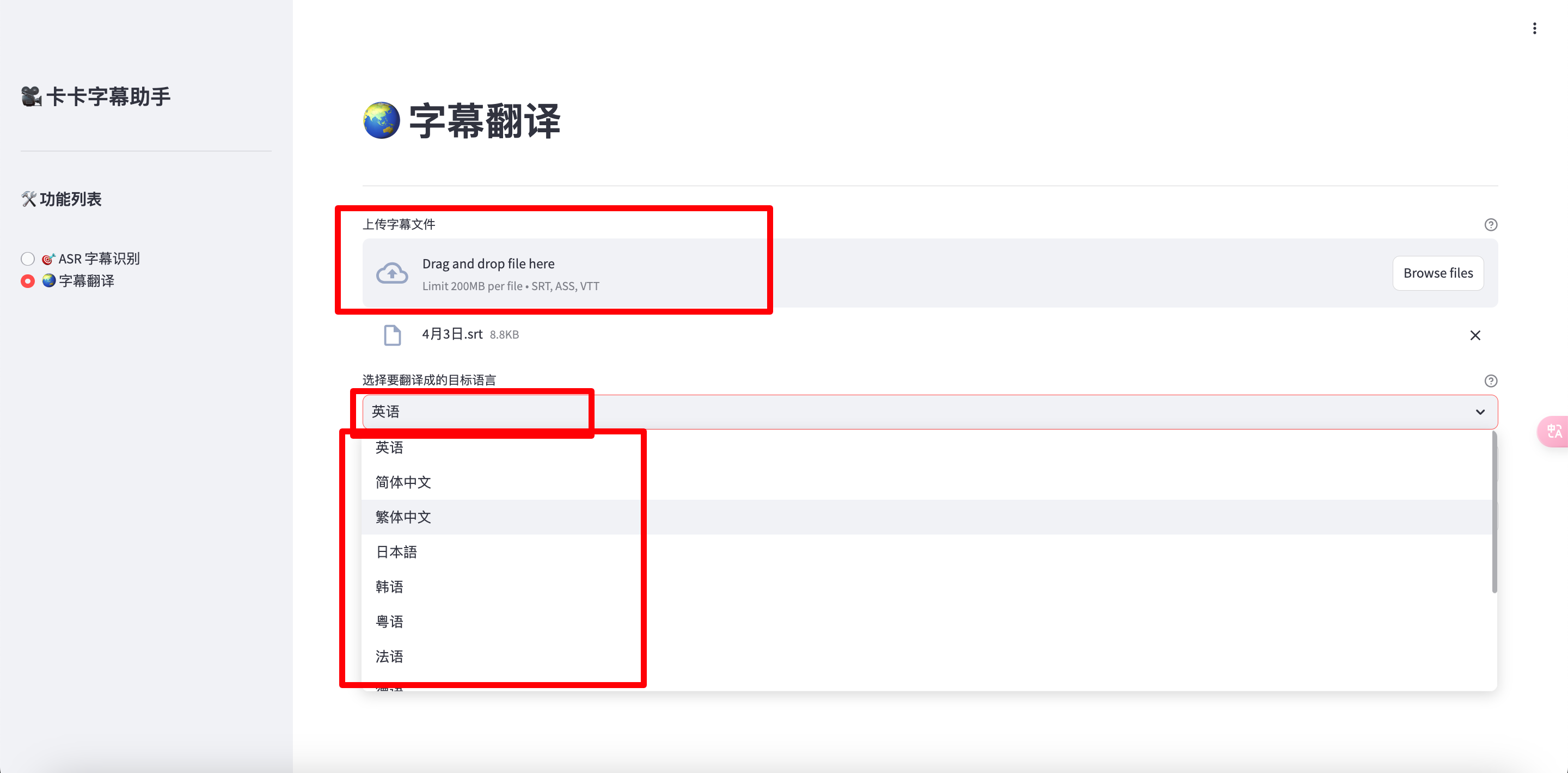Viewport: 1568px width, 773px height.
Task: Collapse the language dropdown chevron
Action: click(x=1480, y=412)
